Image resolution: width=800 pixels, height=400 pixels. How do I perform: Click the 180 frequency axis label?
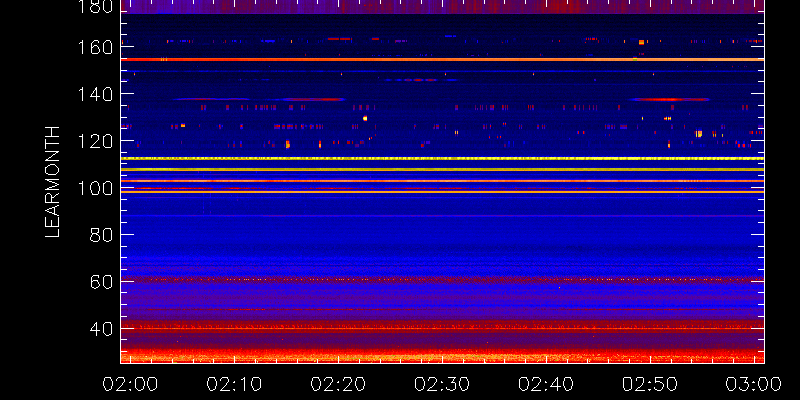(x=95, y=6)
